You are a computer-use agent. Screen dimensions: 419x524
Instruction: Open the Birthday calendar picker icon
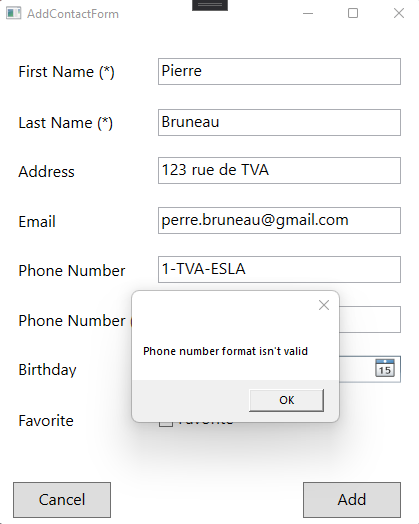click(385, 368)
